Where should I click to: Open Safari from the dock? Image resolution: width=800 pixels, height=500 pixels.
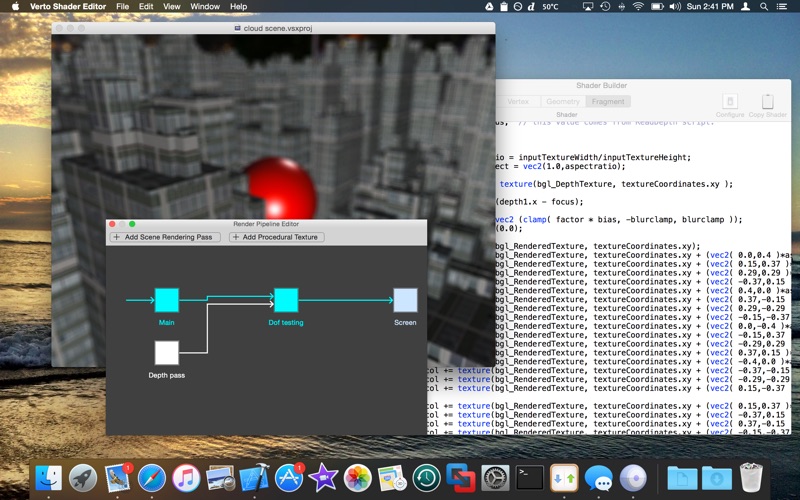point(152,478)
